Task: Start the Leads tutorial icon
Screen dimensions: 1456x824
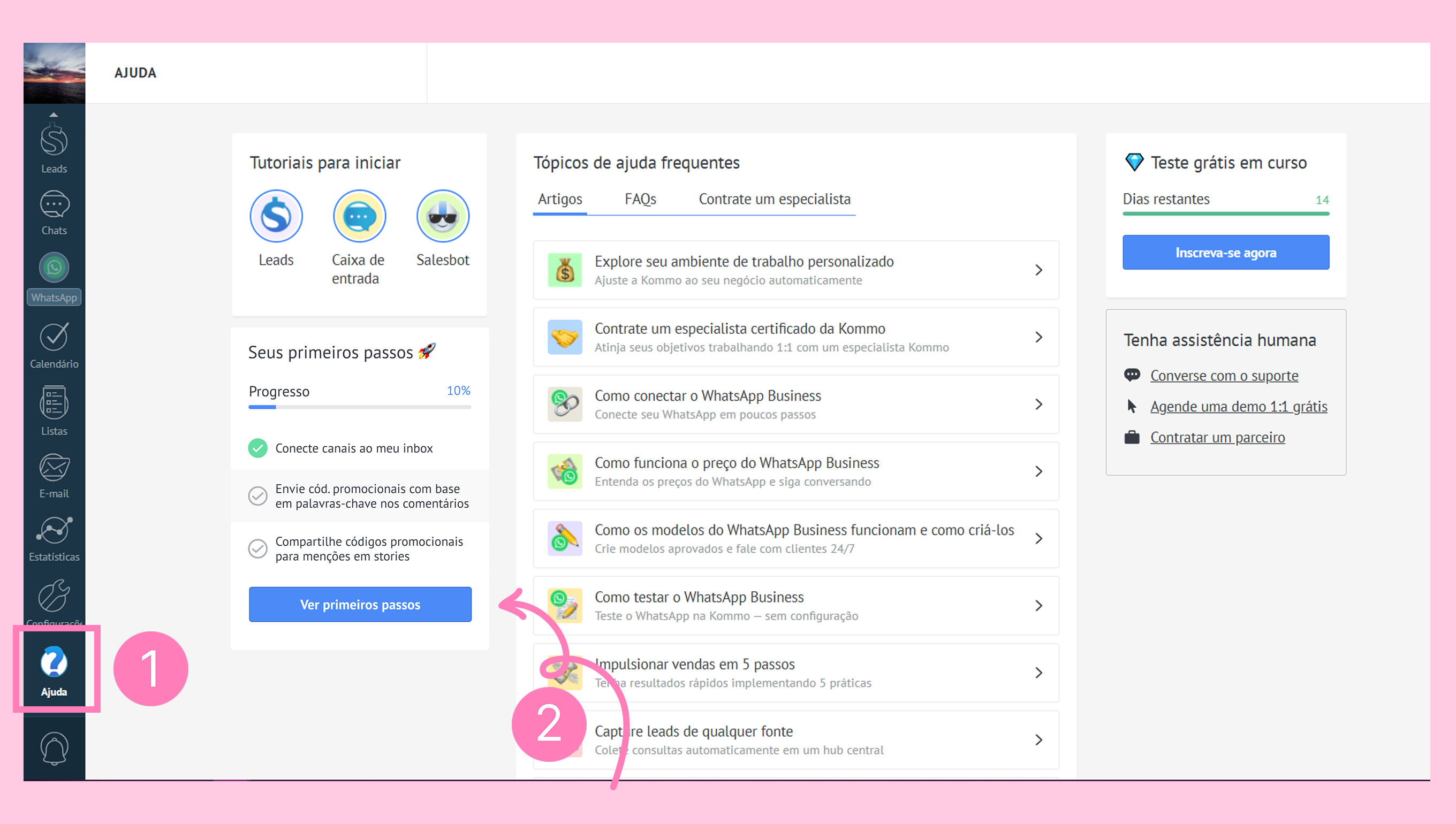Action: point(276,216)
